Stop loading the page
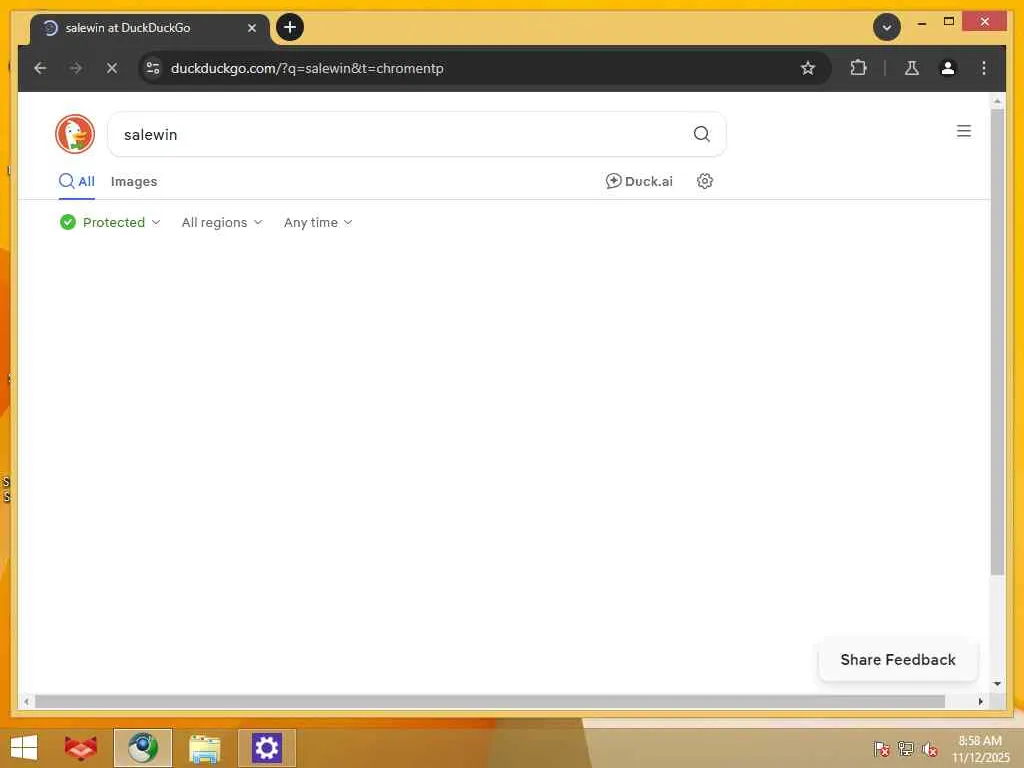Image resolution: width=1024 pixels, height=768 pixels. pos(112,68)
